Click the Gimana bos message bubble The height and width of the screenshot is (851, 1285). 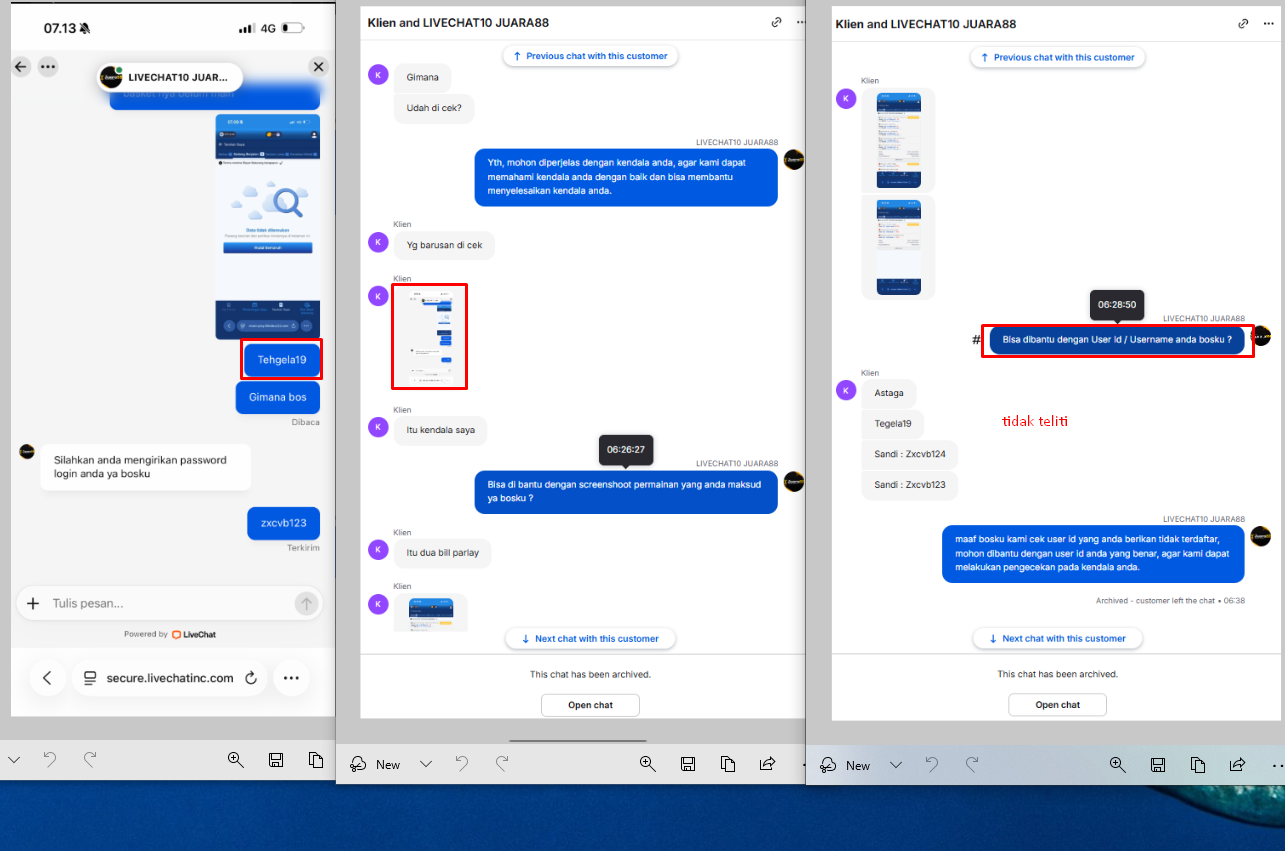tap(278, 397)
